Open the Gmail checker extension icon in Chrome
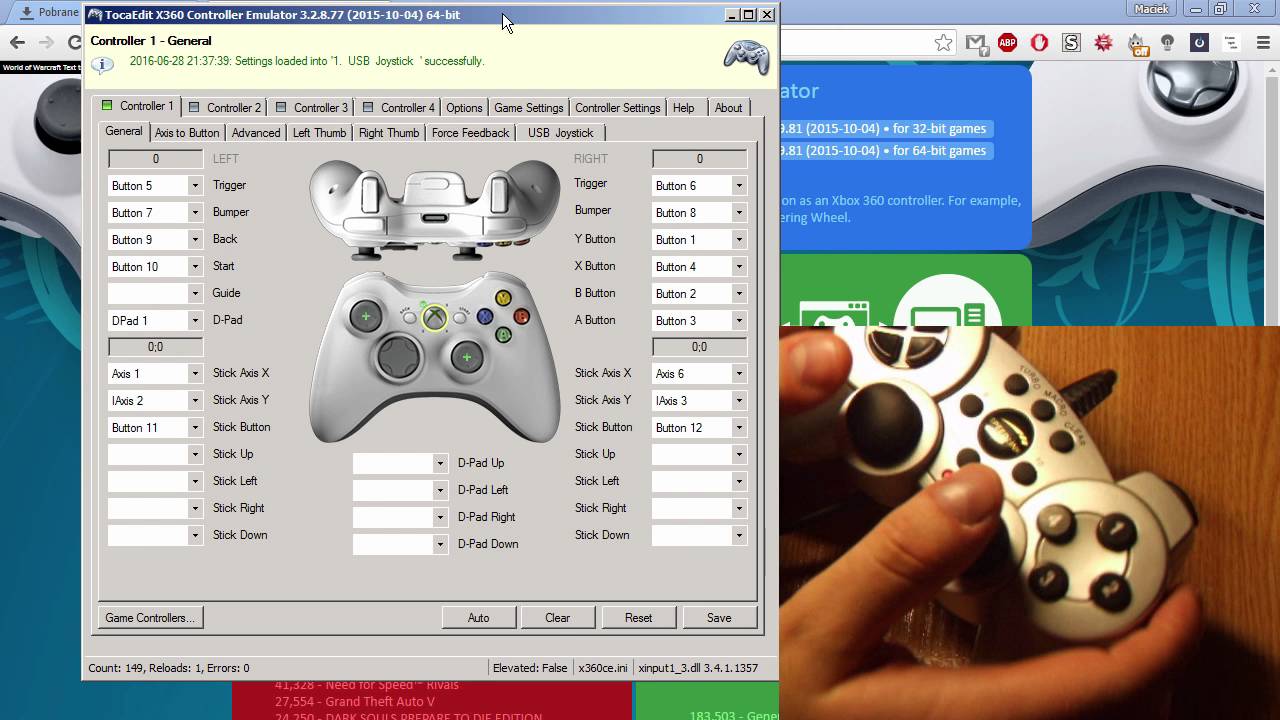The image size is (1280, 720). tap(976, 43)
